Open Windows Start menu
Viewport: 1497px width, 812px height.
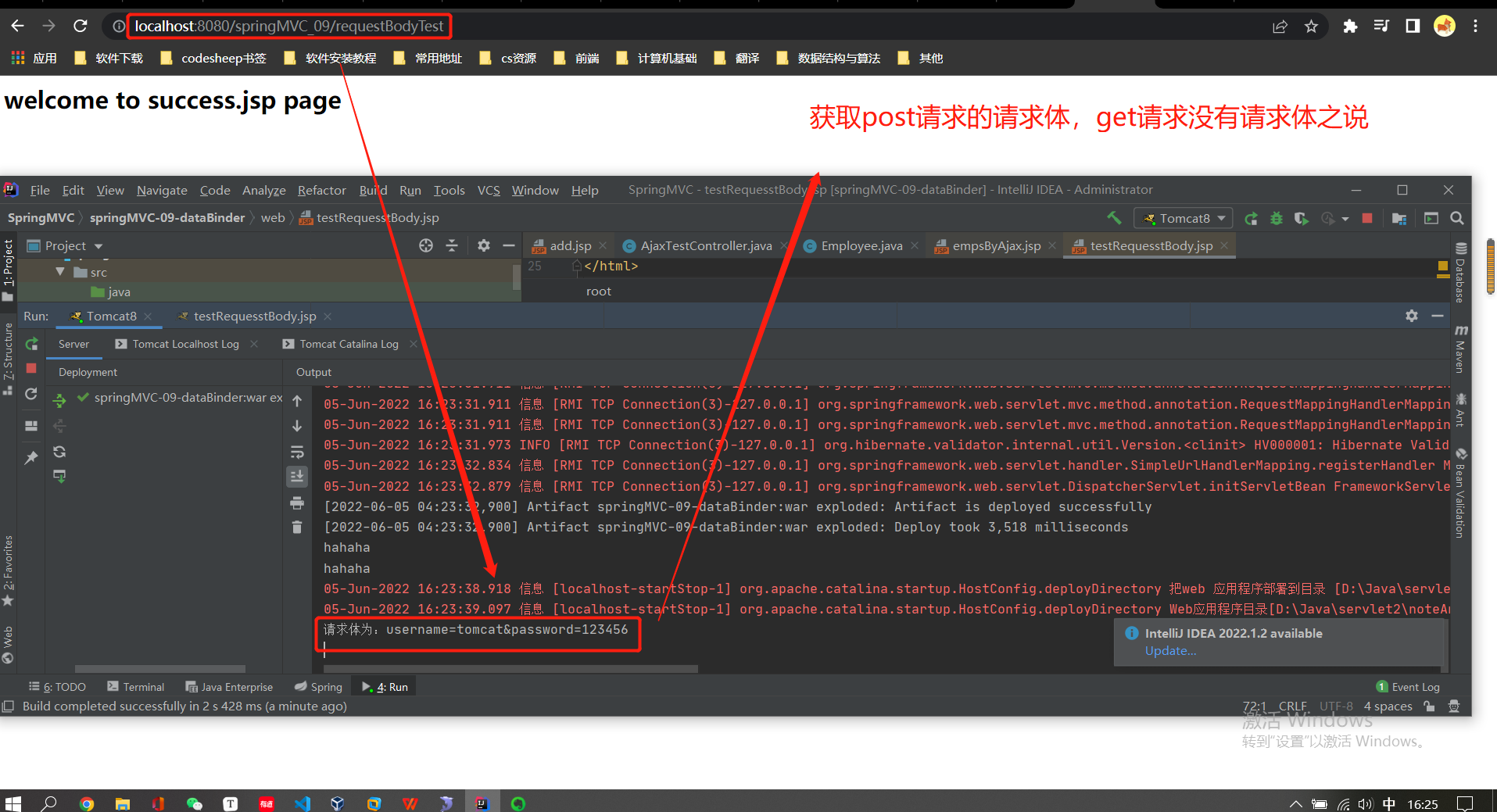13,803
